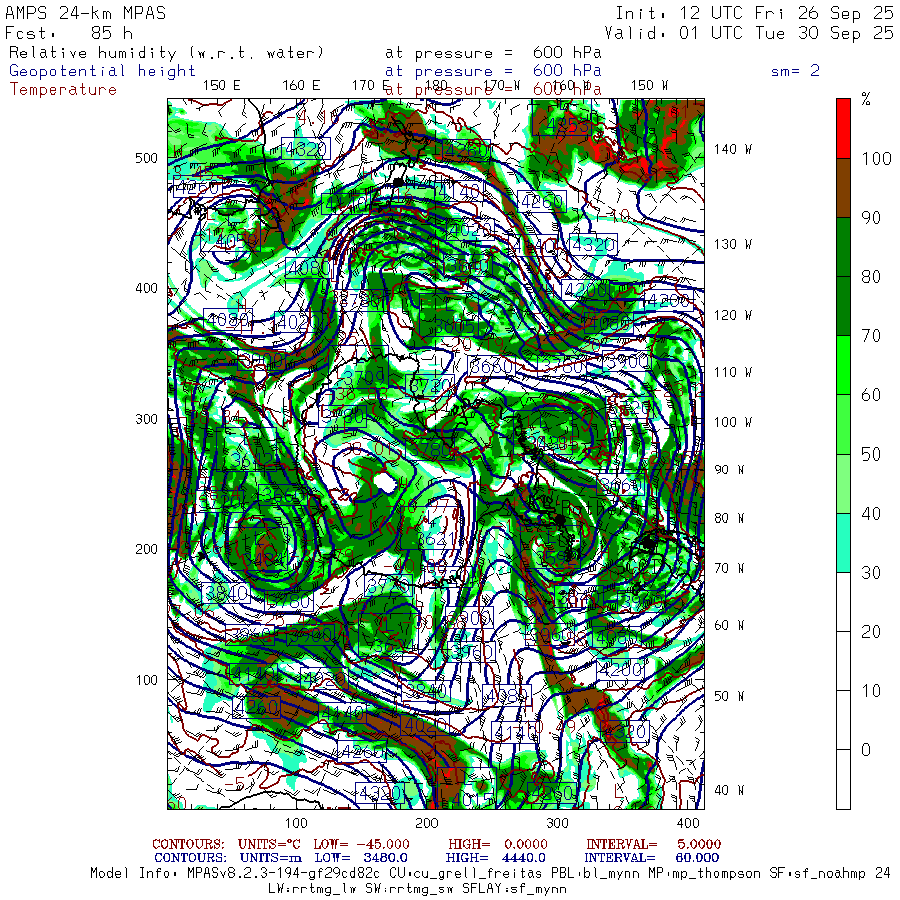This screenshot has width=900, height=900.
Task: Select the light green 40–50% legend swatch
Action: (x=843, y=483)
